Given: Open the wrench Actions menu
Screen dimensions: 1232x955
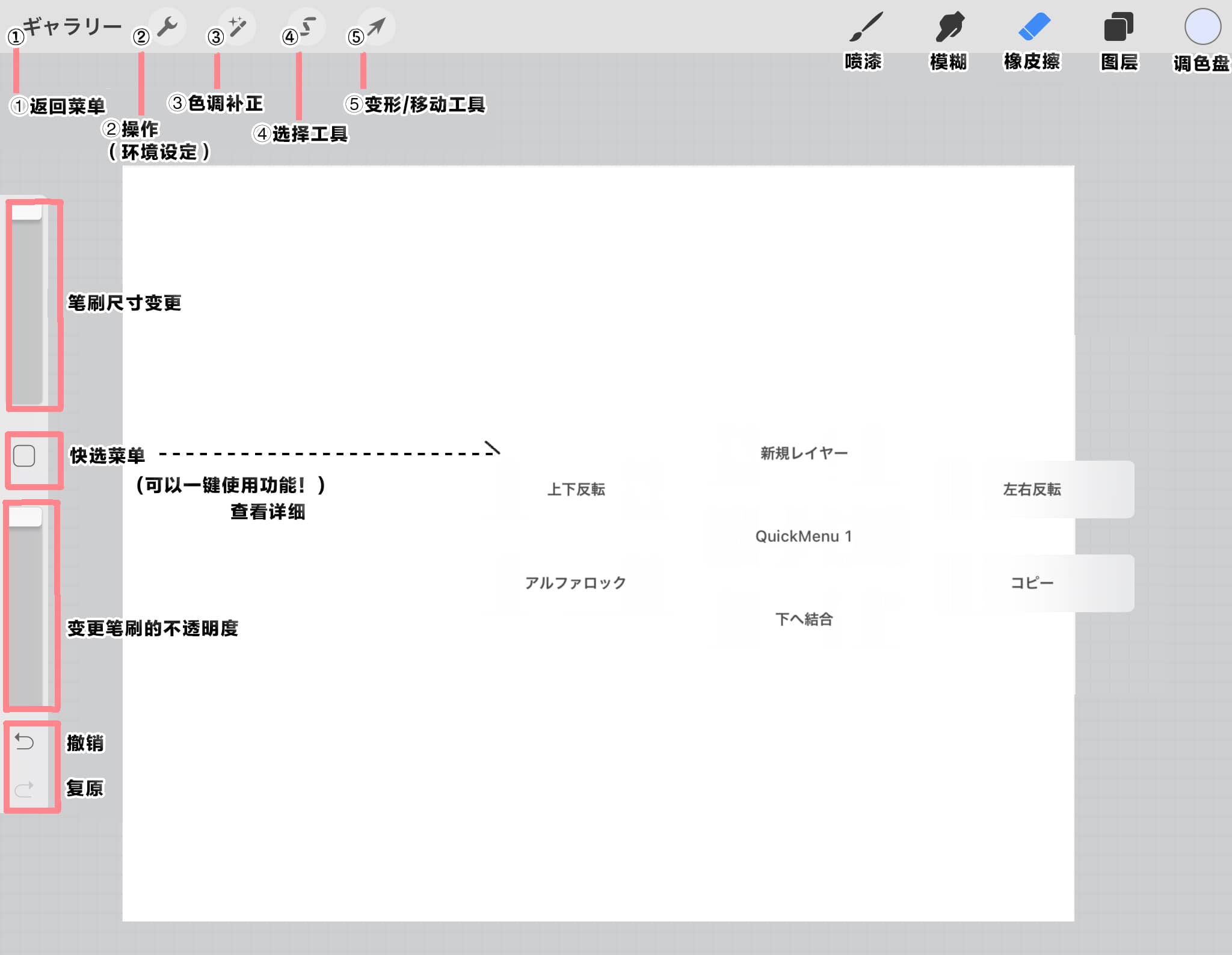Looking at the screenshot, I should 167,26.
